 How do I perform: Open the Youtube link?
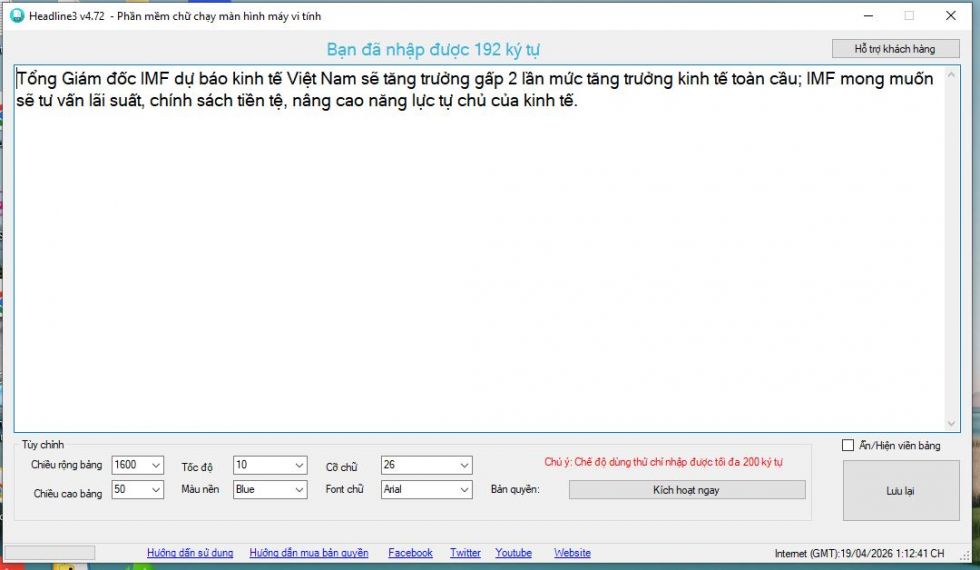[x=513, y=553]
